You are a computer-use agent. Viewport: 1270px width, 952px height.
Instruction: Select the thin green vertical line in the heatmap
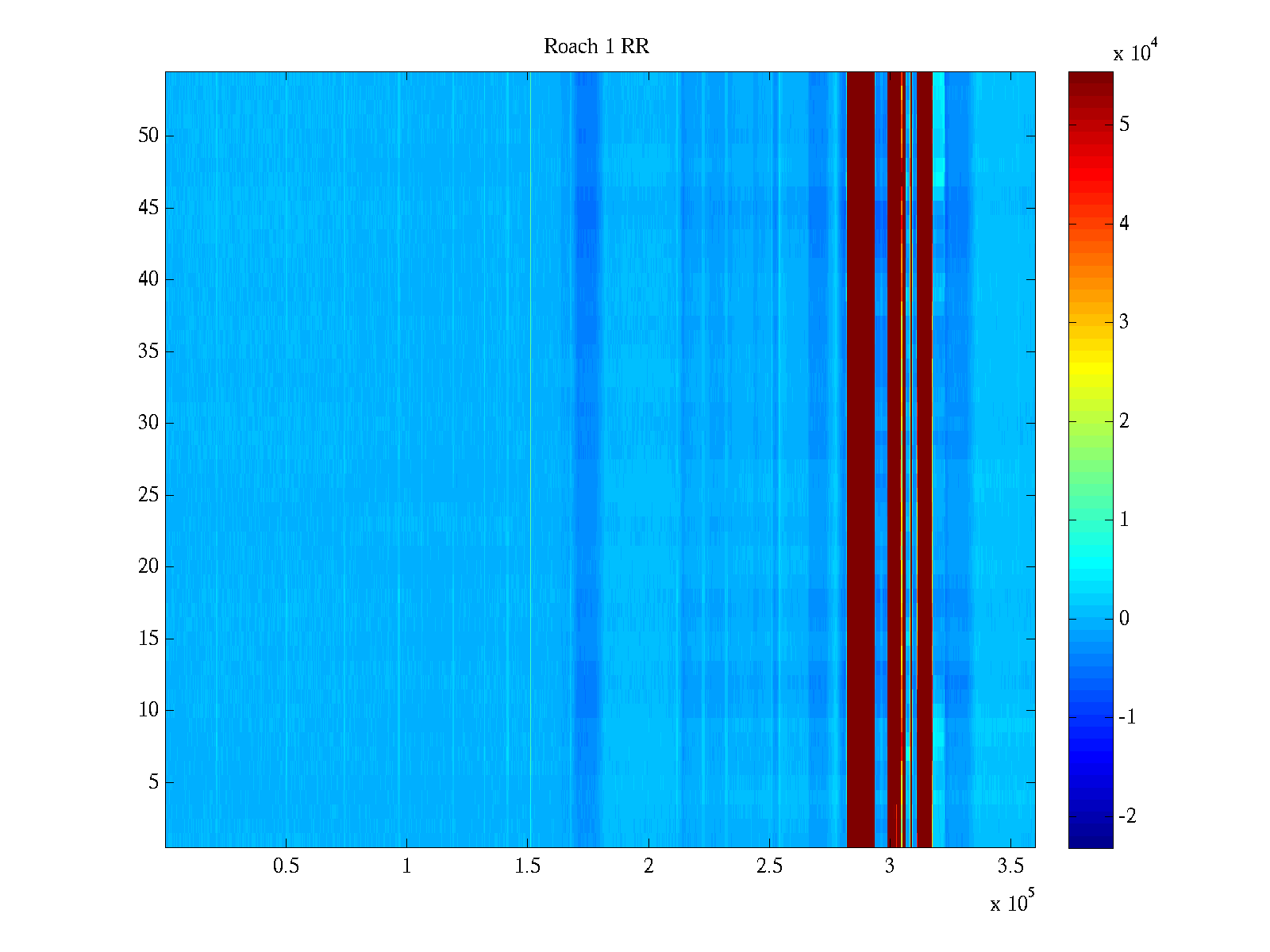(530, 460)
